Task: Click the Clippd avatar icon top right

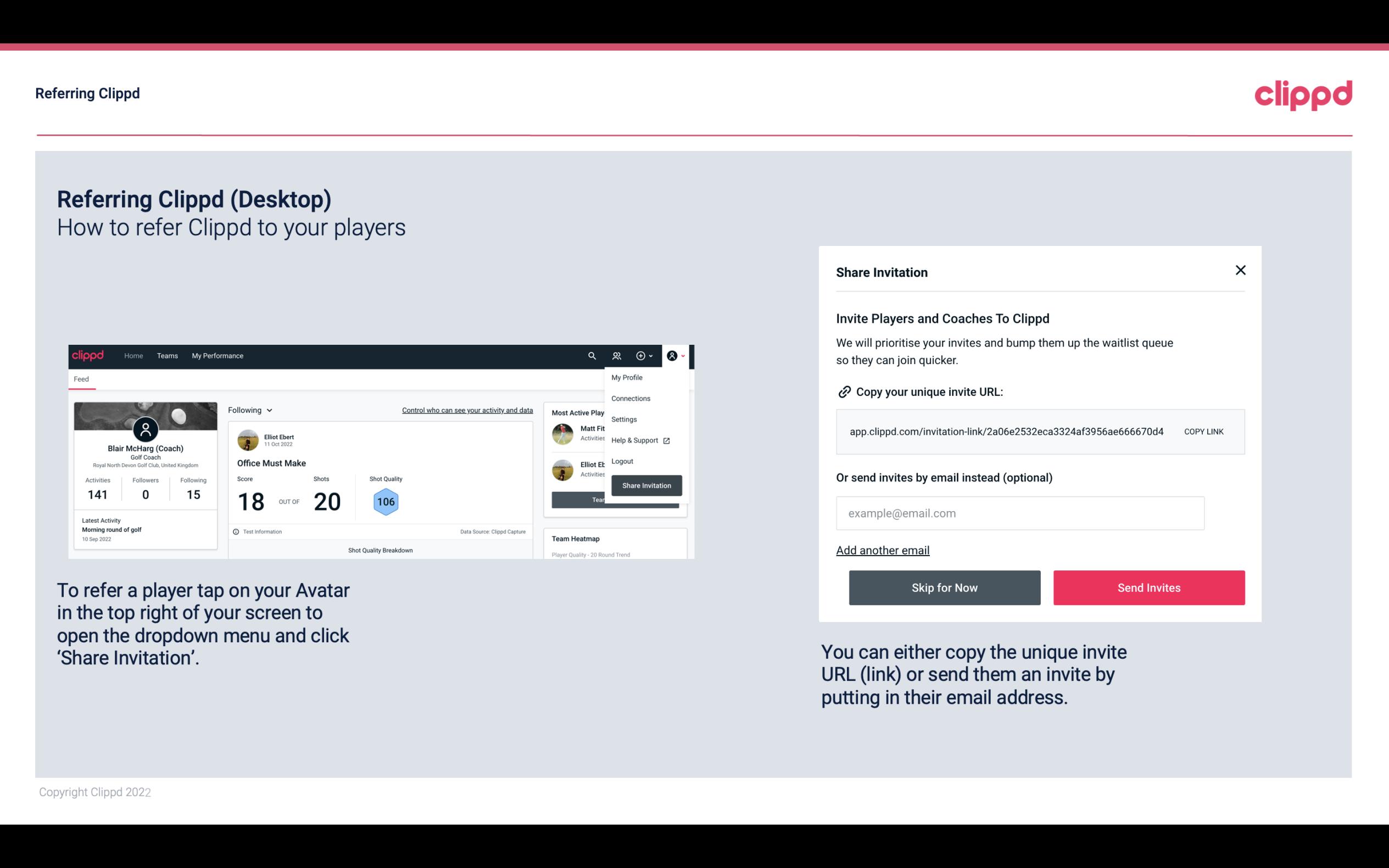Action: coord(673,356)
